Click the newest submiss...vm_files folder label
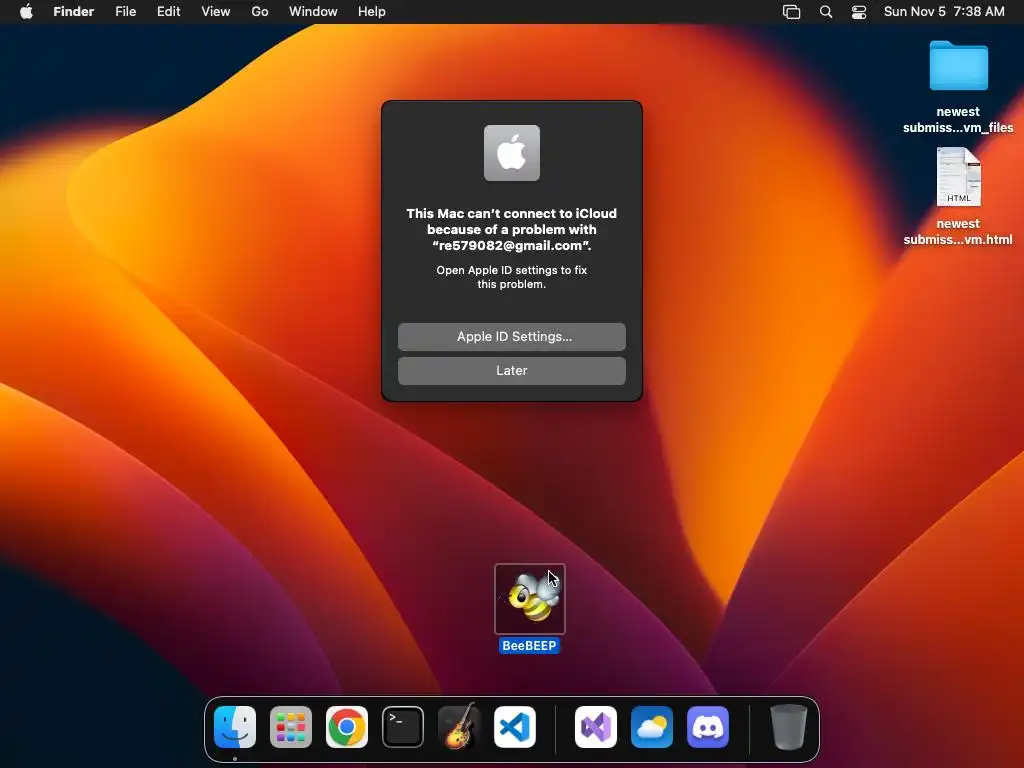This screenshot has height=768, width=1024. pos(958,120)
